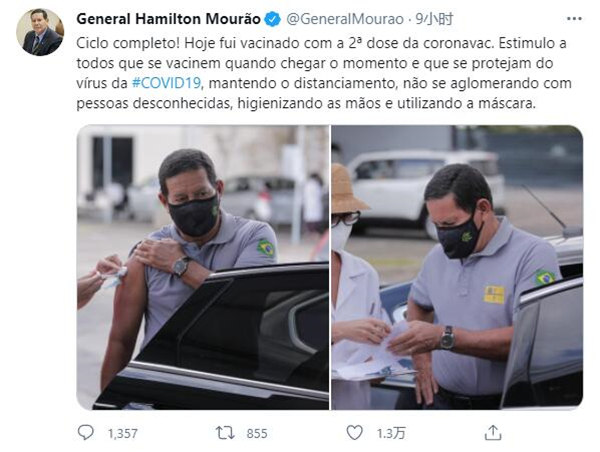Image resolution: width=600 pixels, height=452 pixels.
Task: Open the tweet's more options menu
Action: [574, 19]
